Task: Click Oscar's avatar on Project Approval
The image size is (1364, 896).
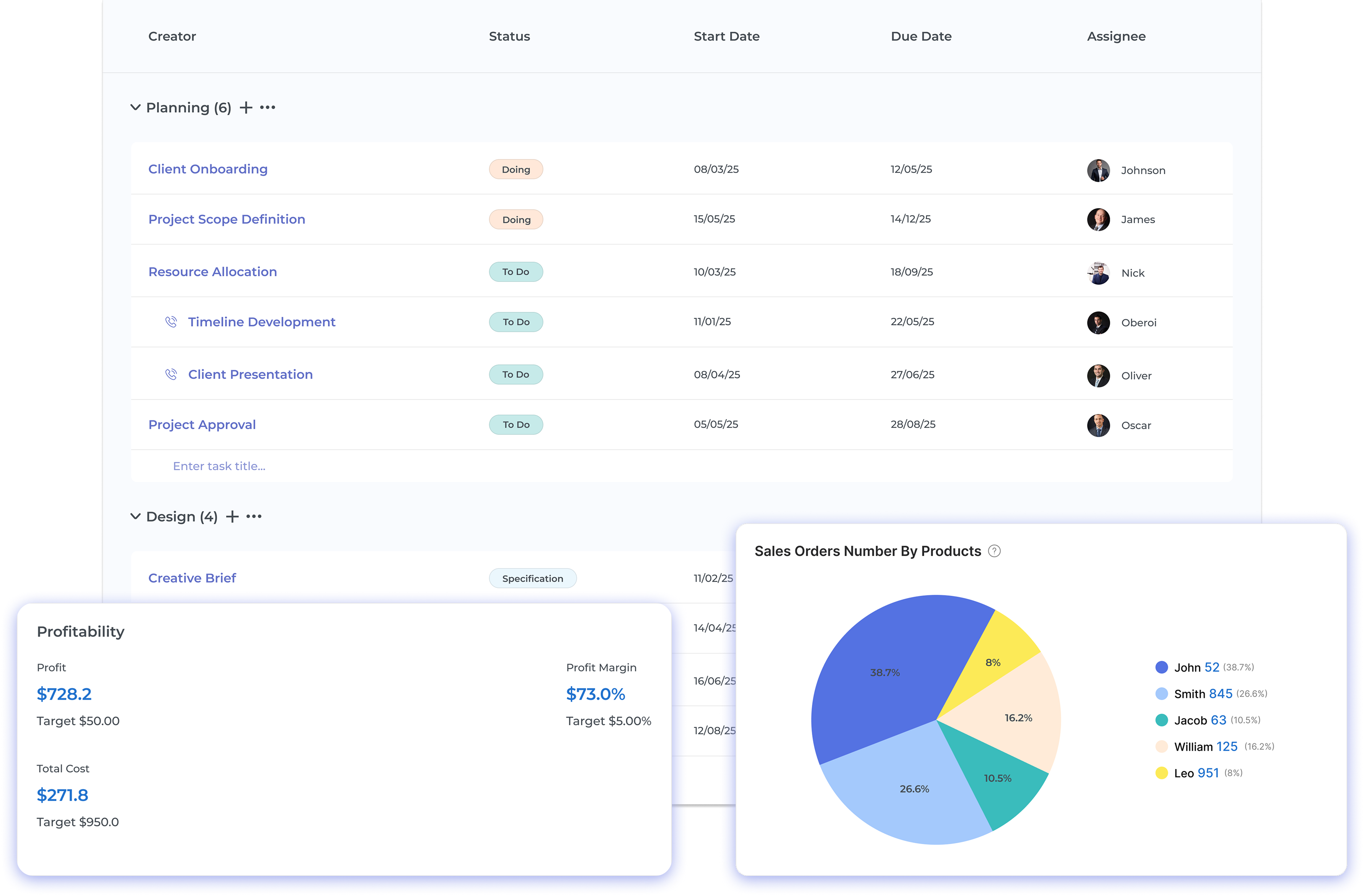Action: (1098, 425)
